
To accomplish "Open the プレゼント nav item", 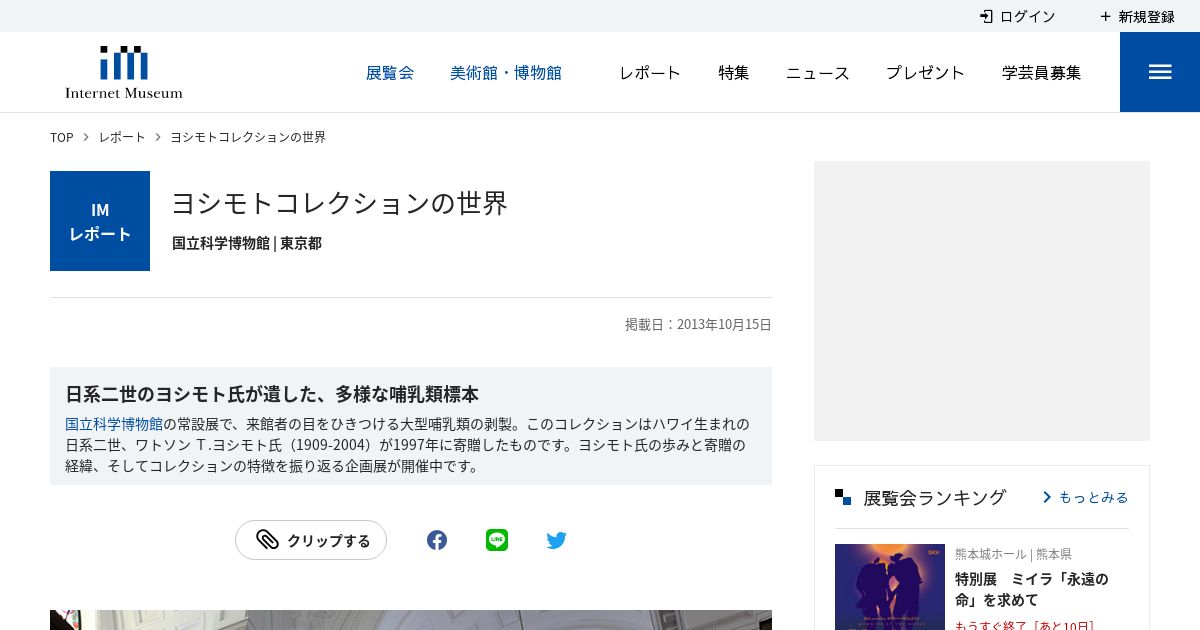I will click(x=926, y=72).
